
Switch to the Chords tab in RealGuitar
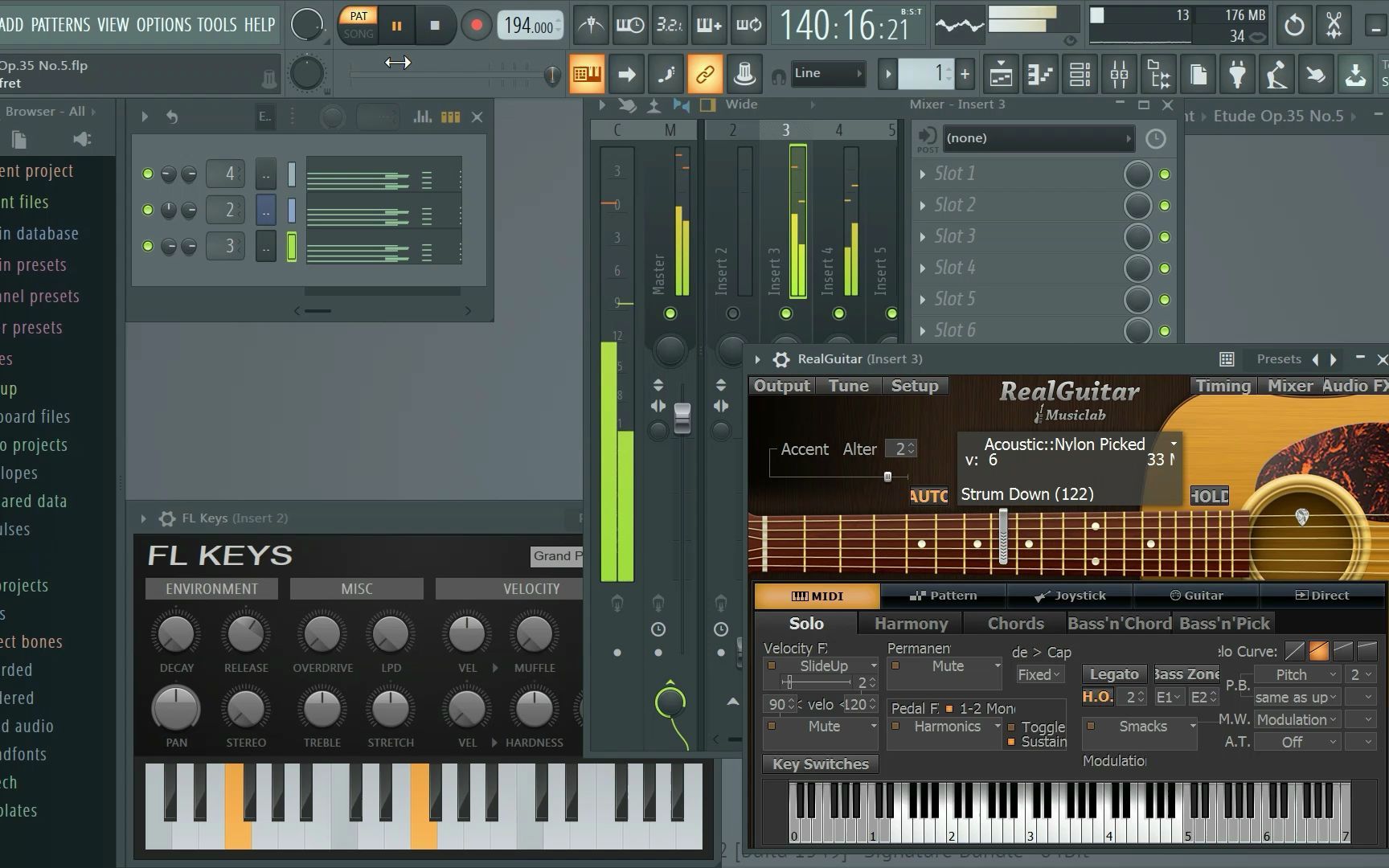point(1015,624)
